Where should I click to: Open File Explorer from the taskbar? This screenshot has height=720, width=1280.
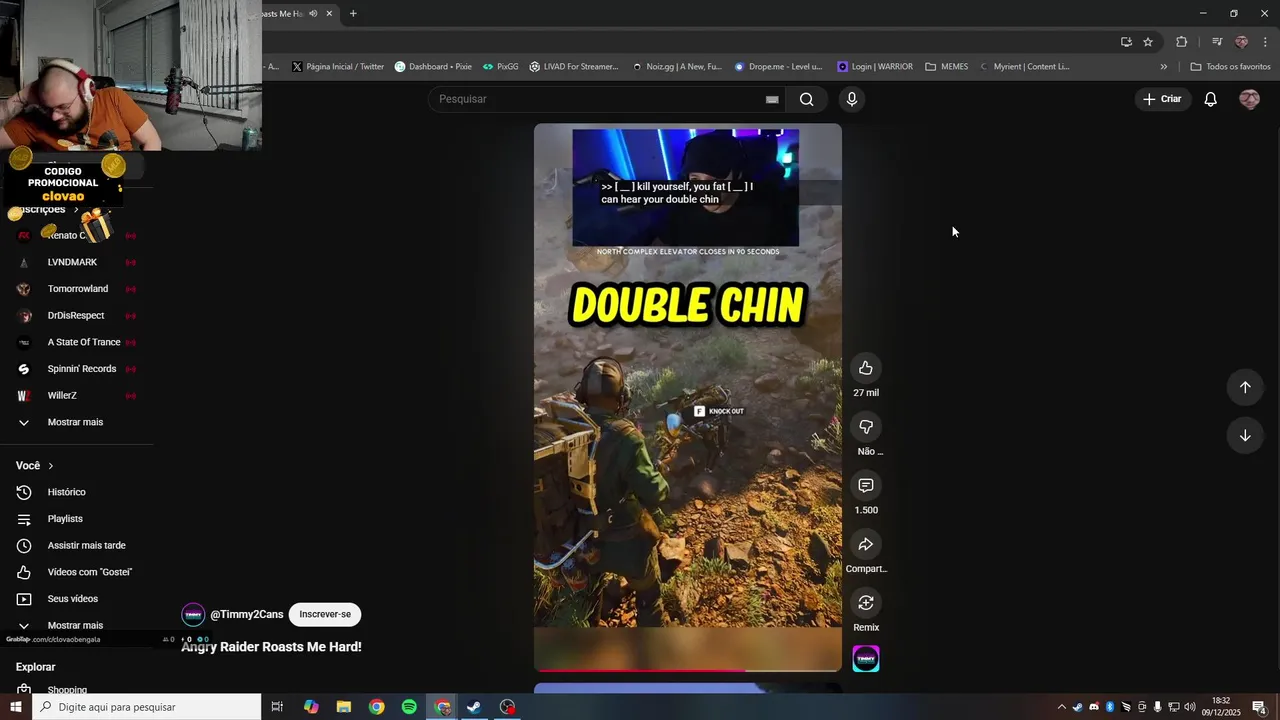pyautogui.click(x=344, y=707)
